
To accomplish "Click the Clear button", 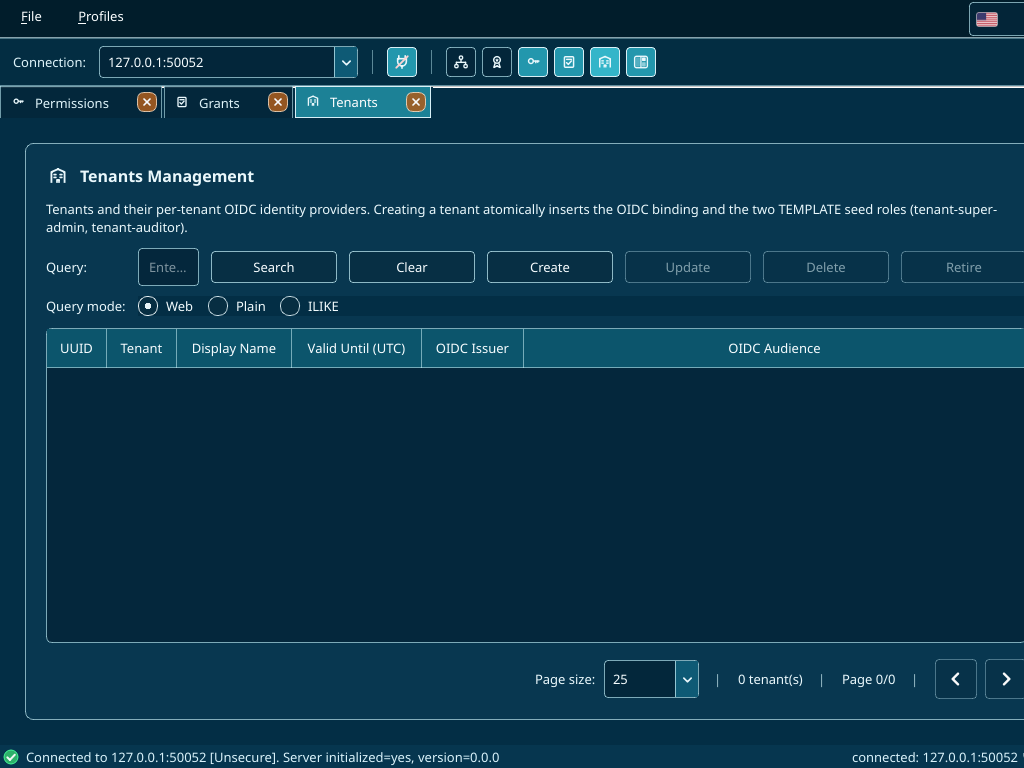I will [411, 267].
